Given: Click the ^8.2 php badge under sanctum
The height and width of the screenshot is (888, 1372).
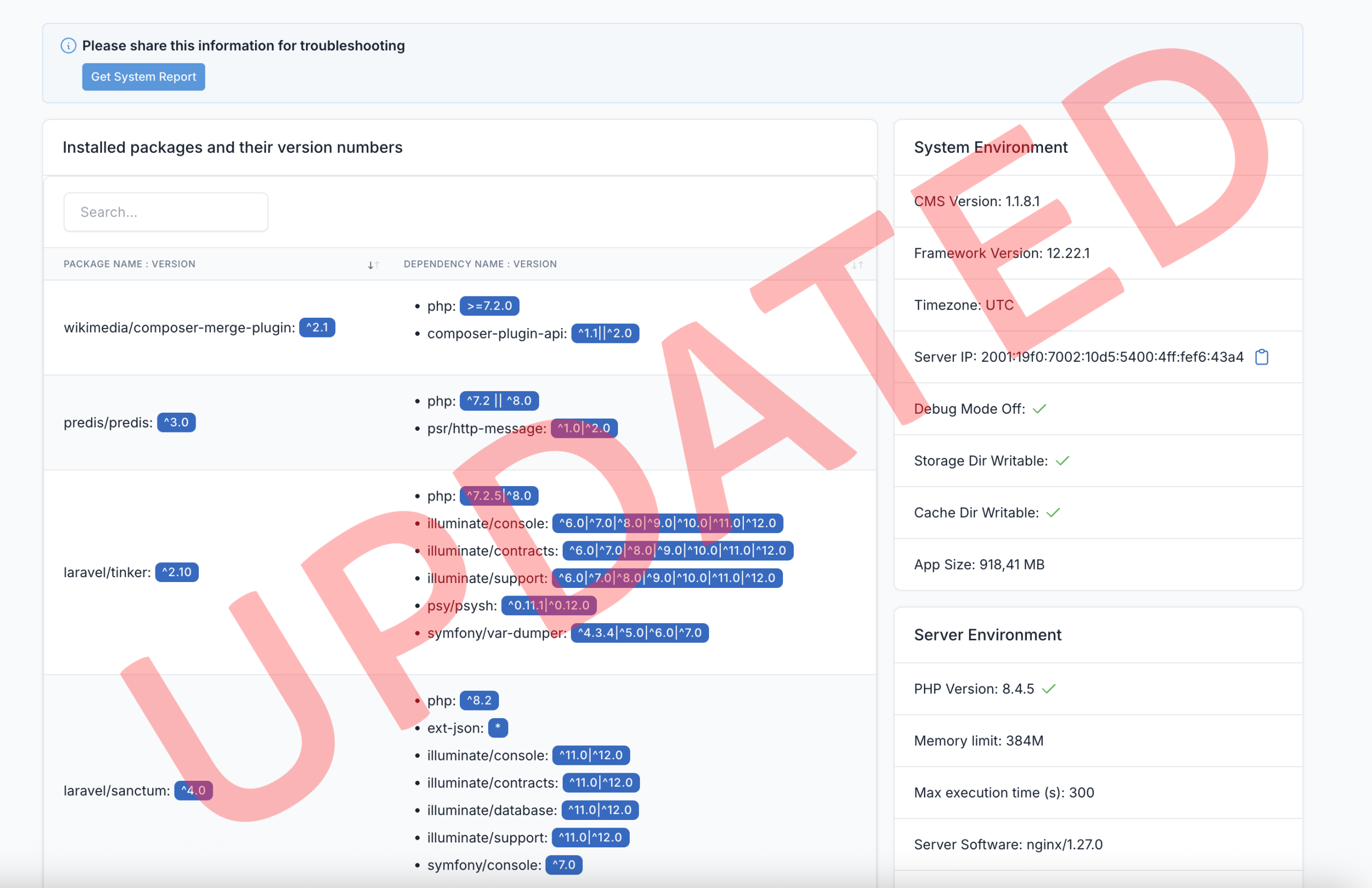Looking at the screenshot, I should [479, 700].
